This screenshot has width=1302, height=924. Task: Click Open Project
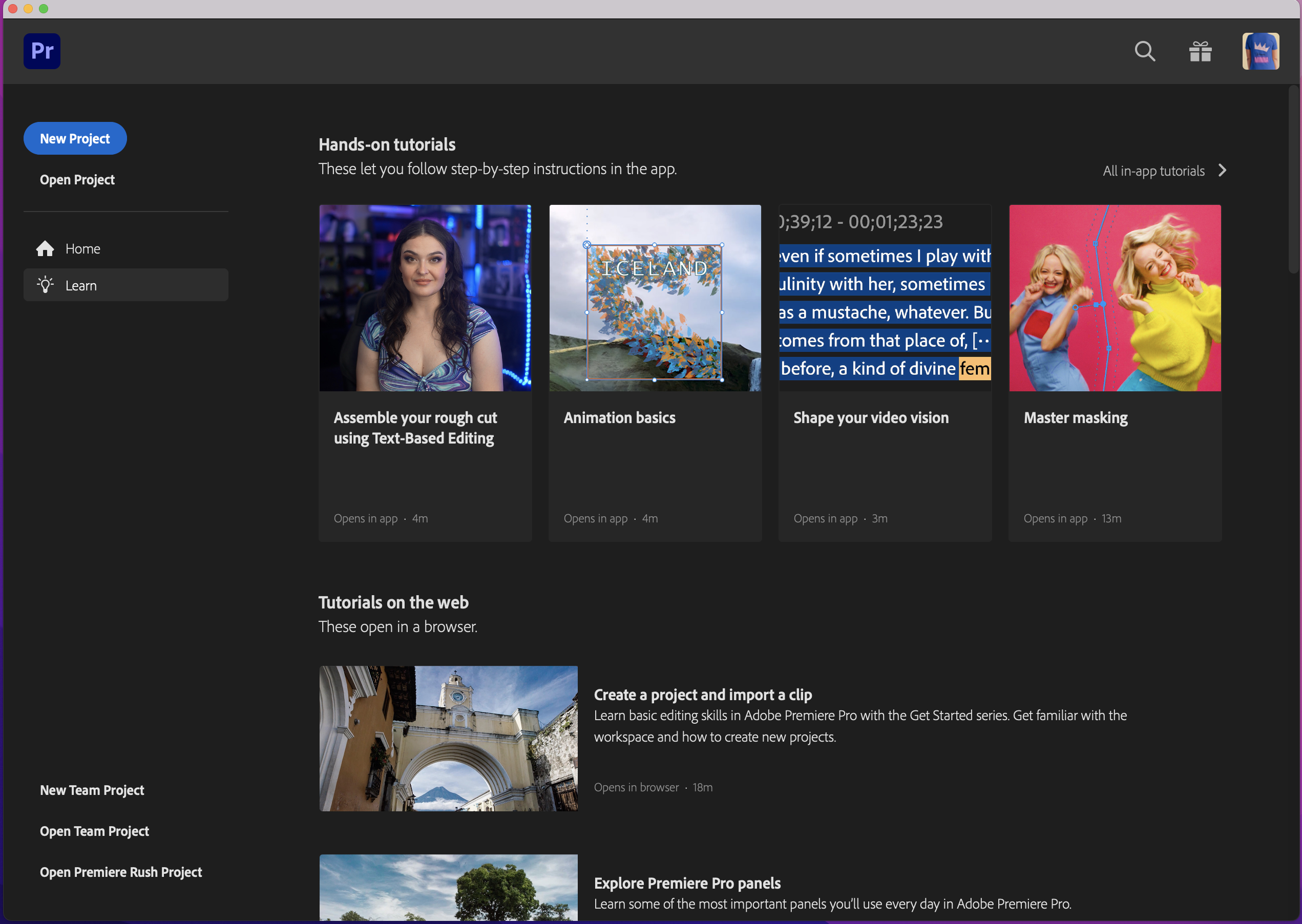pyautogui.click(x=77, y=180)
